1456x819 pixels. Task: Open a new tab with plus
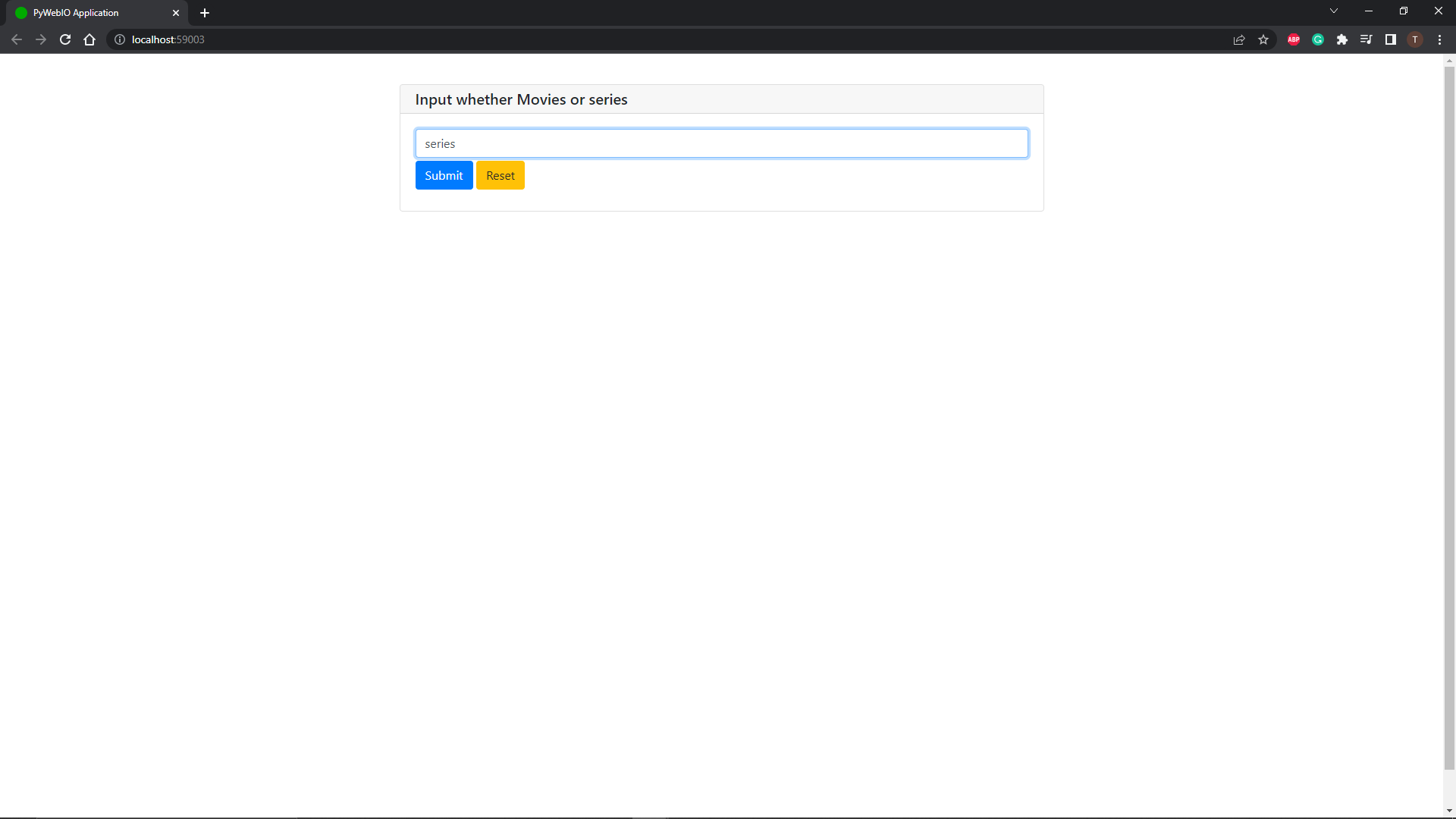point(205,13)
